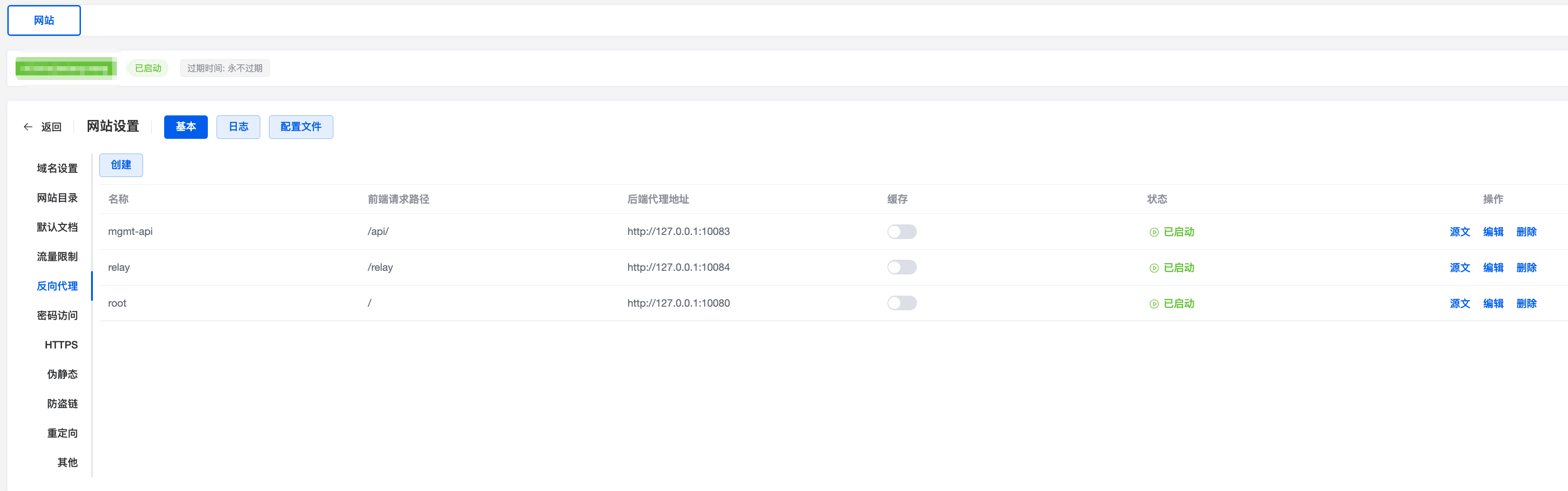Click the /relay path cell

[380, 267]
